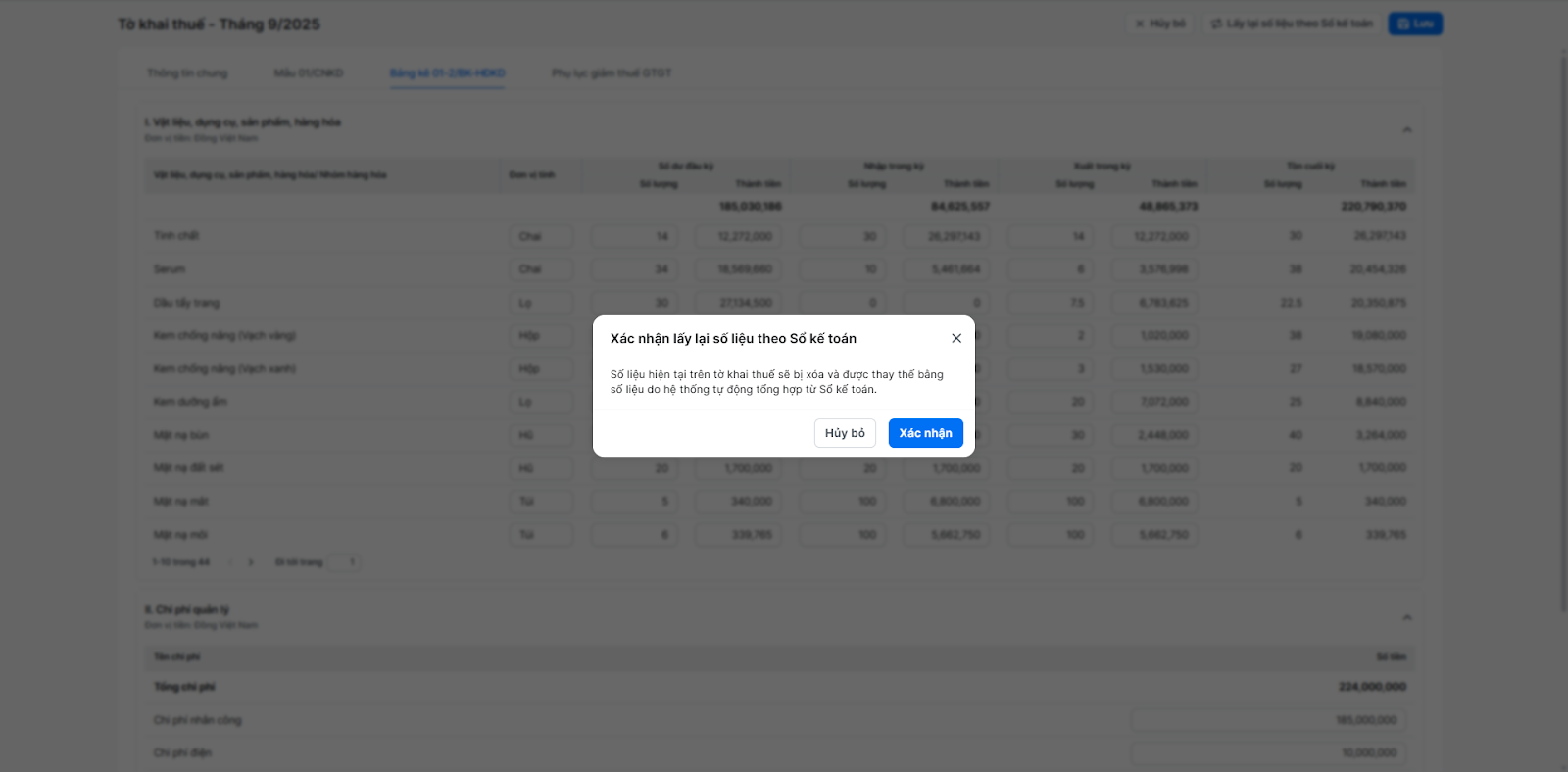This screenshot has height=772, width=1568.
Task: Confirm with the blue Xác nhận button
Action: (x=926, y=433)
